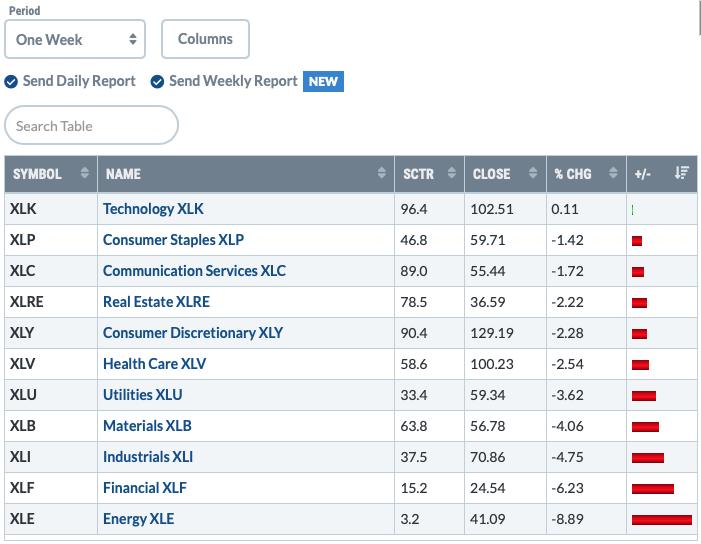Select the XLB symbol cell

tap(51, 426)
